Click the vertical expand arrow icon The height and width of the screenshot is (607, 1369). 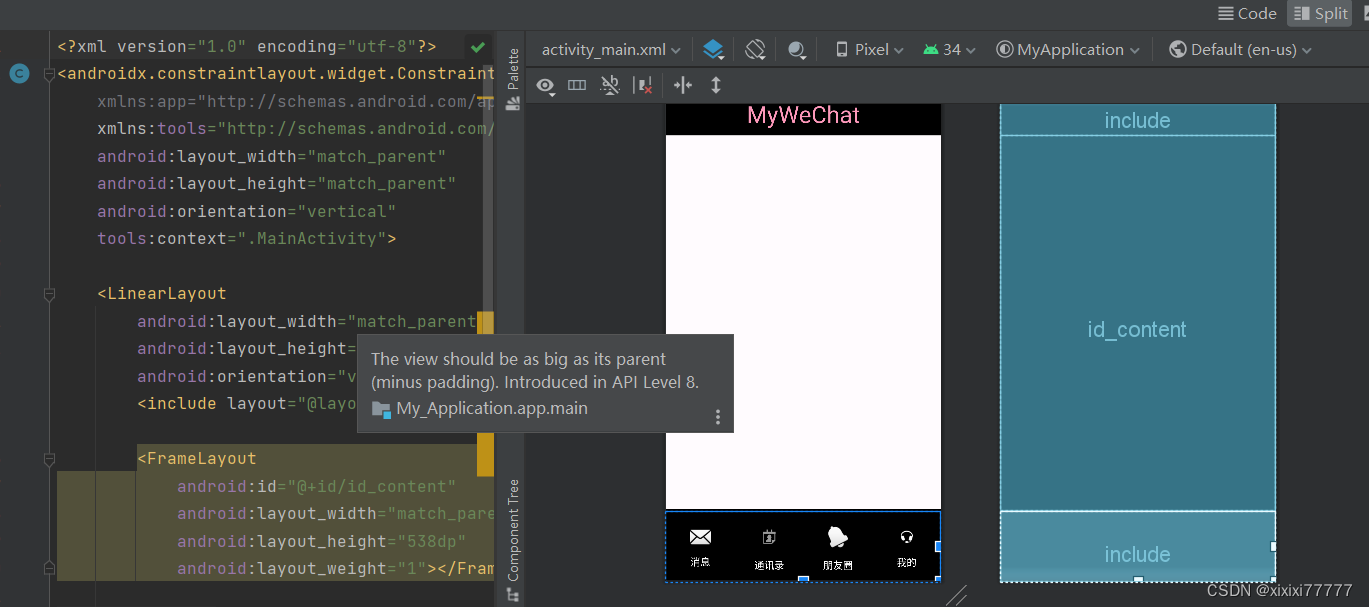[716, 86]
